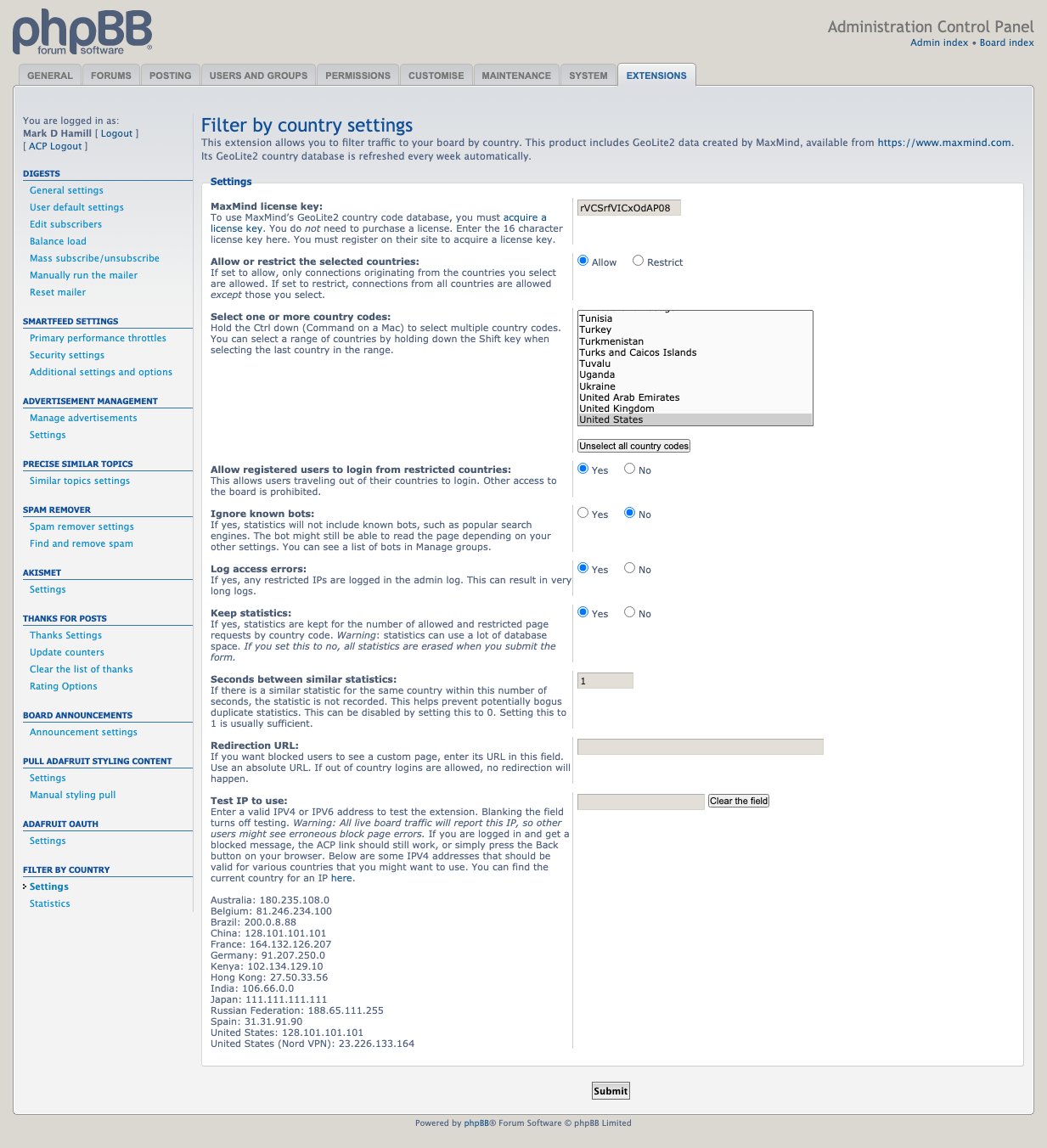Choose No for Ignore known bots
1047x1148 pixels.
(x=630, y=513)
